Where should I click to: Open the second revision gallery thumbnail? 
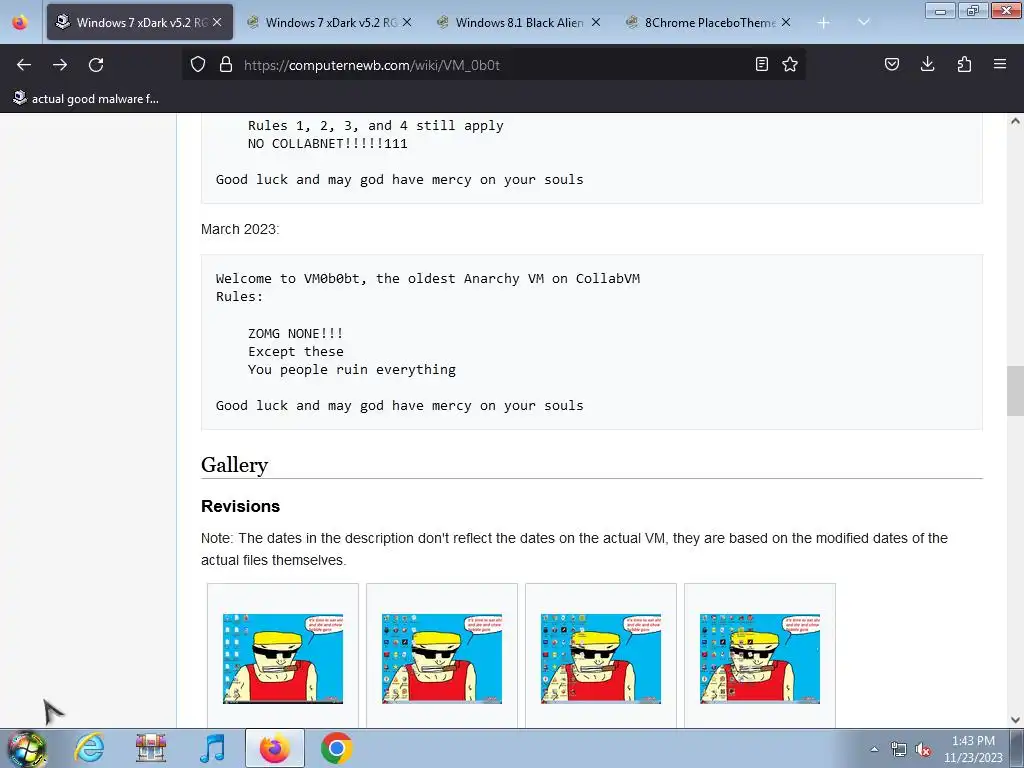coord(442,658)
